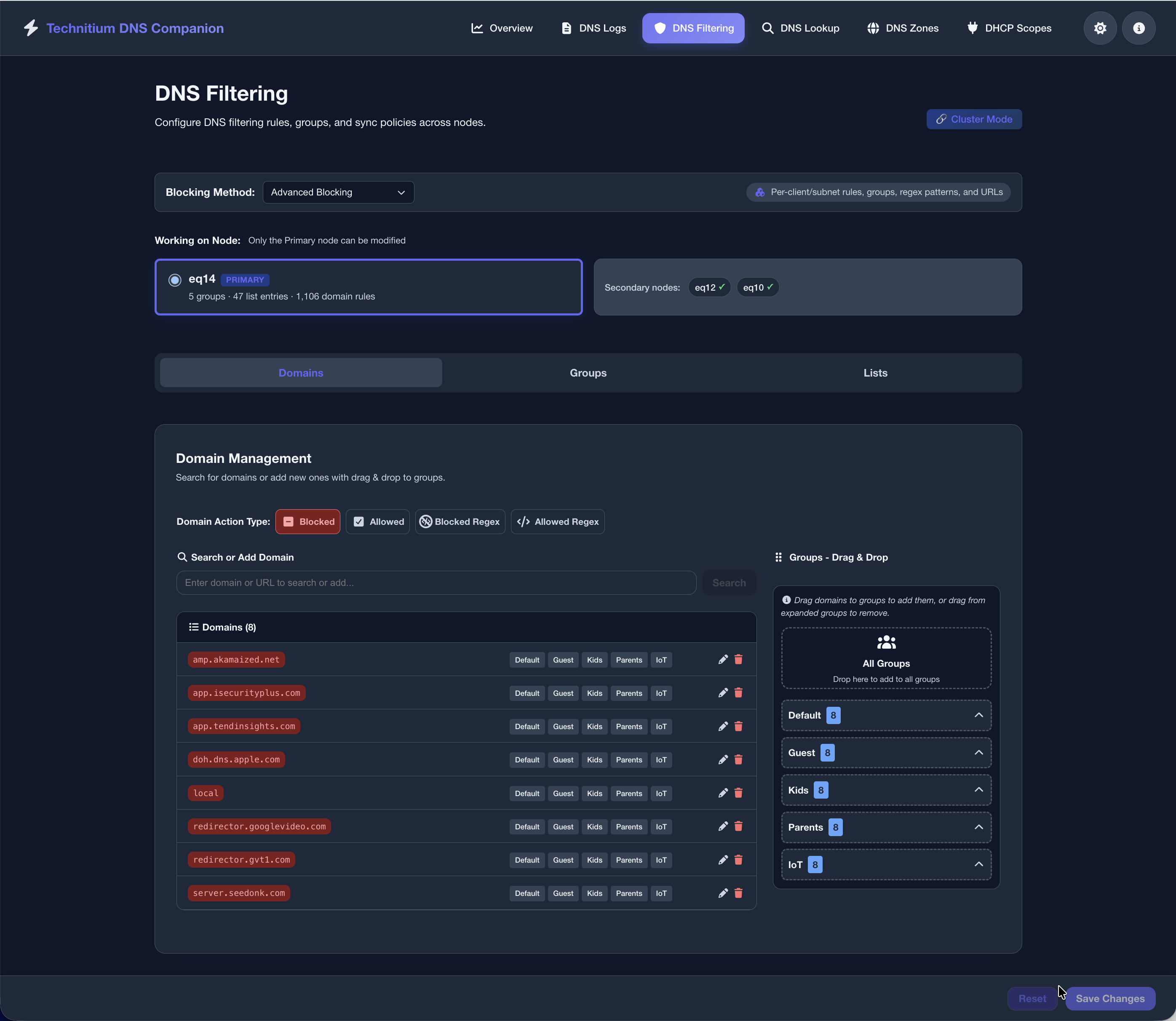This screenshot has width=1176, height=1021.
Task: Collapse the Kids group panel
Action: coord(979,790)
